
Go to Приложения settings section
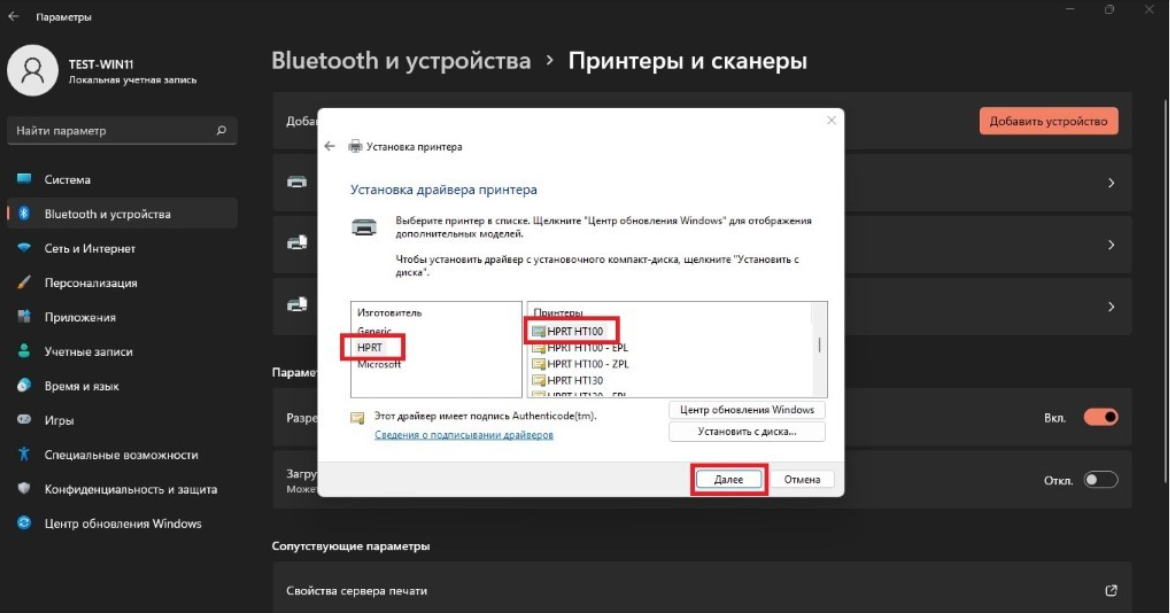(x=80, y=318)
